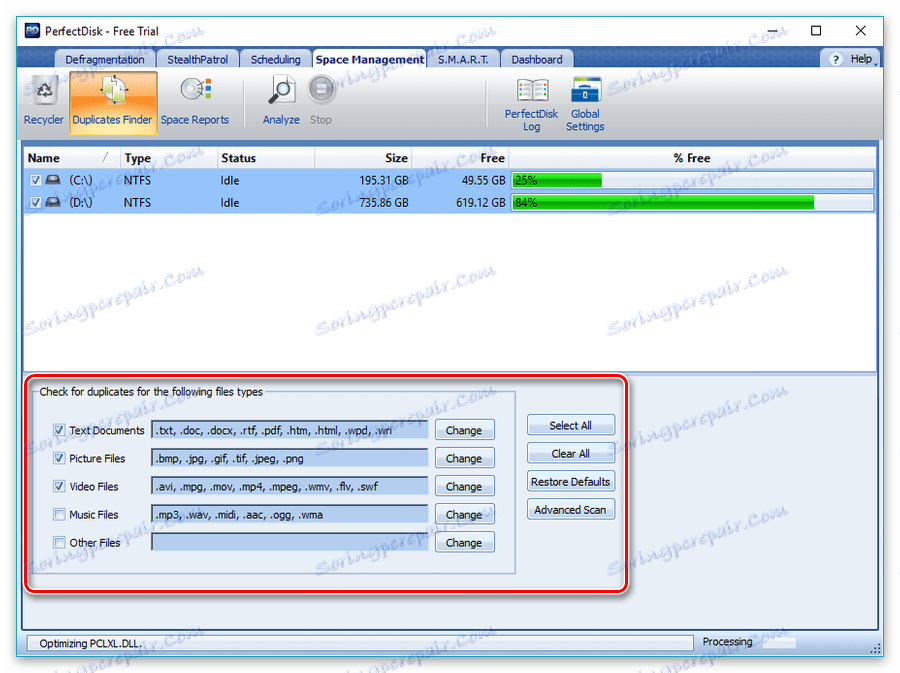Open the Dashboard tab
The height and width of the screenshot is (673, 900).
coord(537,60)
